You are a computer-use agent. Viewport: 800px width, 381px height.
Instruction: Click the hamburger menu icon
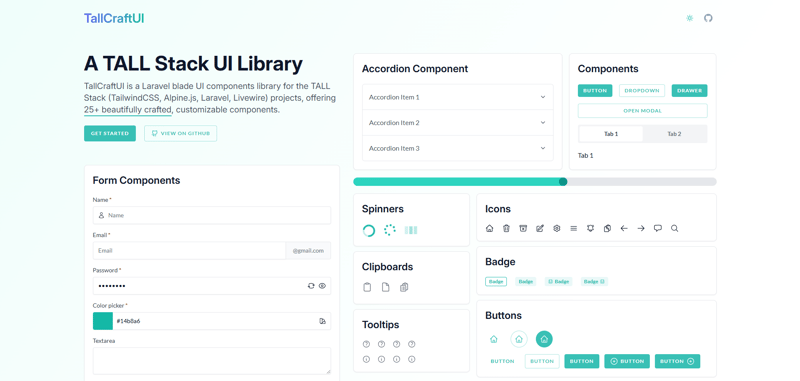coord(573,228)
